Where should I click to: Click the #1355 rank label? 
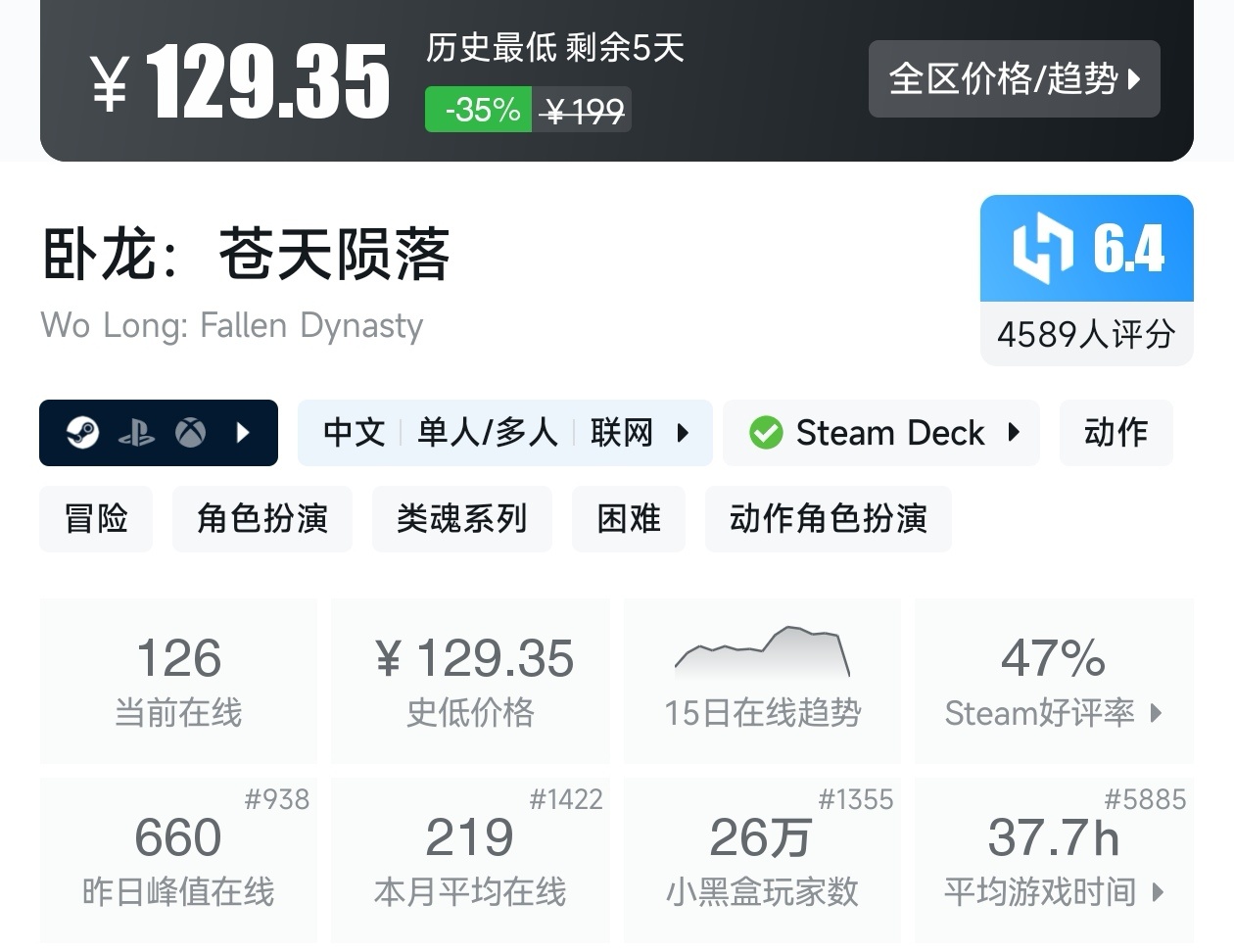(x=856, y=799)
